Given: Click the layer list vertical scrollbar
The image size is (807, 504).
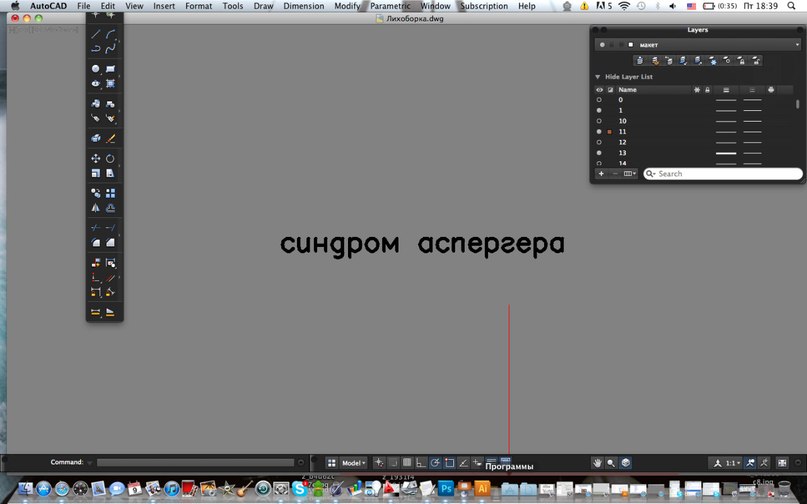Looking at the screenshot, I should (798, 105).
